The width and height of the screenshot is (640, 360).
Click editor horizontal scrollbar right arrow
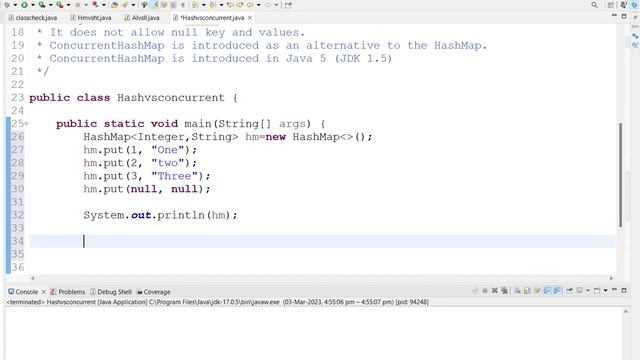click(611, 278)
